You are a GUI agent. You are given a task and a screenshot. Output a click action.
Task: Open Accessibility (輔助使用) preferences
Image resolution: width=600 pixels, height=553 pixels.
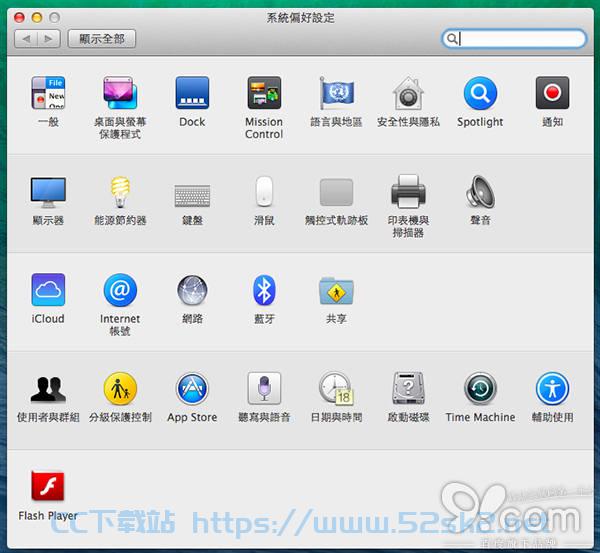point(552,388)
